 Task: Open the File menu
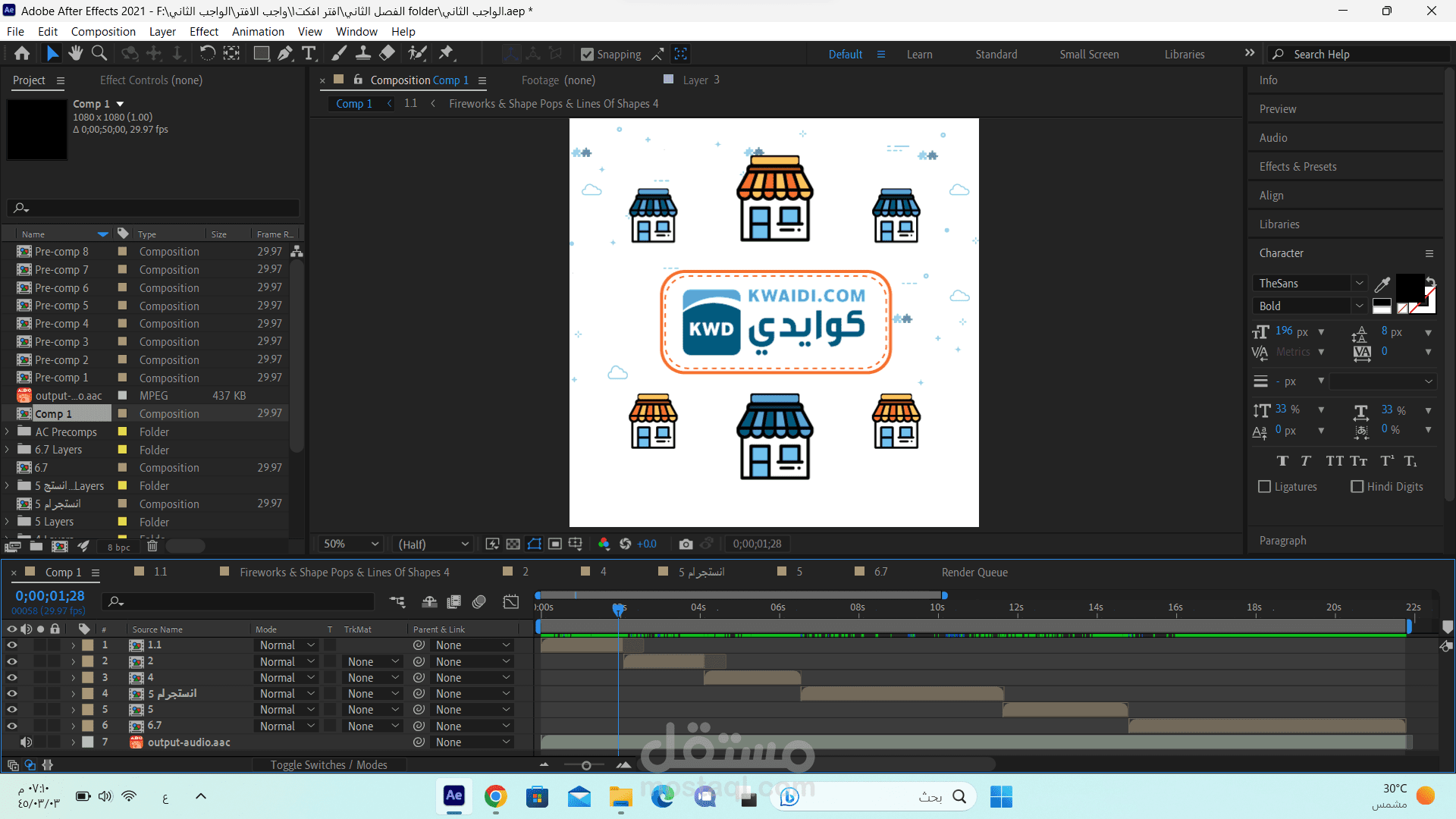point(15,32)
